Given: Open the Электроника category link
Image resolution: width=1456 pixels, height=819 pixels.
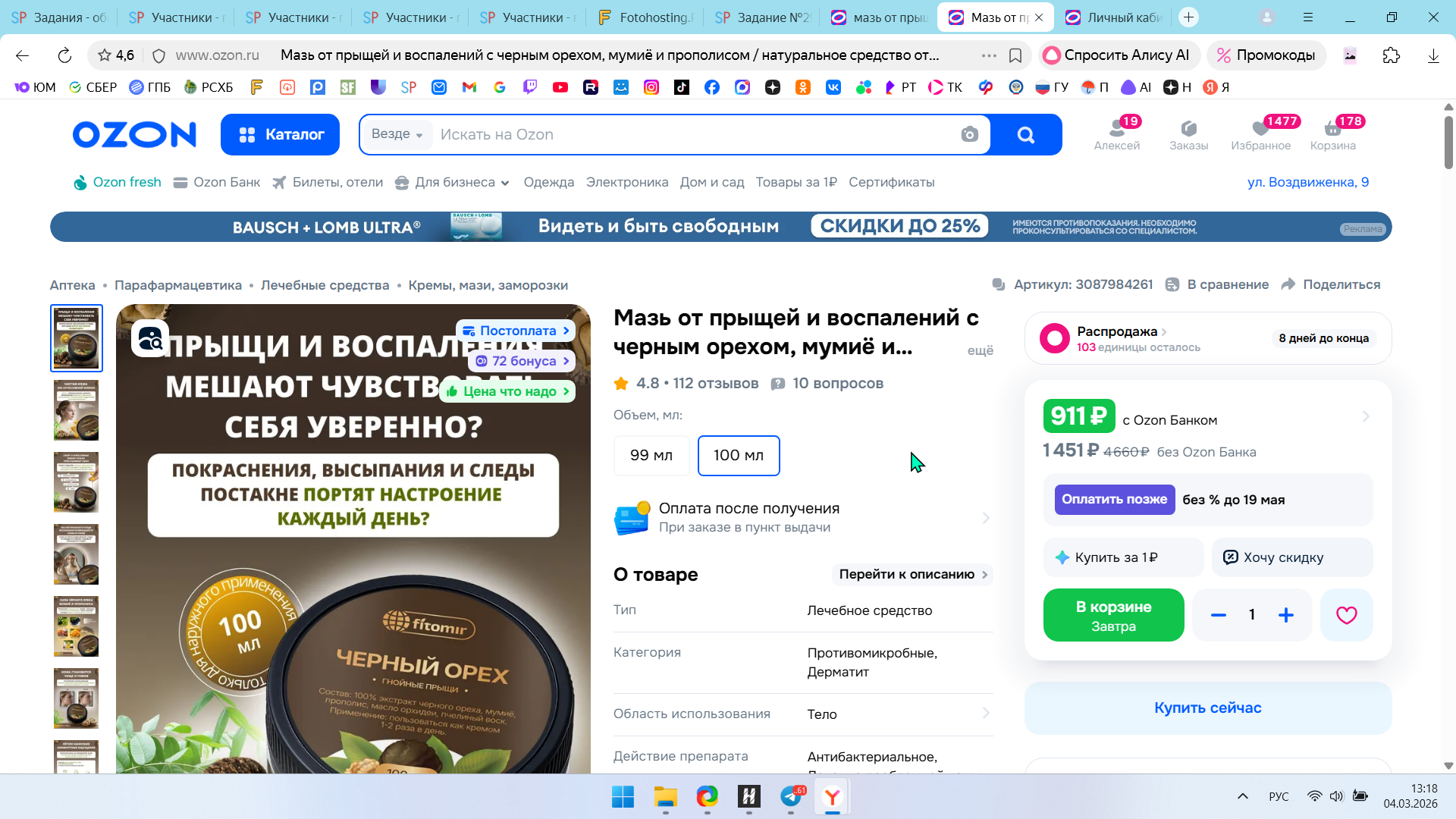Looking at the screenshot, I should point(626,182).
